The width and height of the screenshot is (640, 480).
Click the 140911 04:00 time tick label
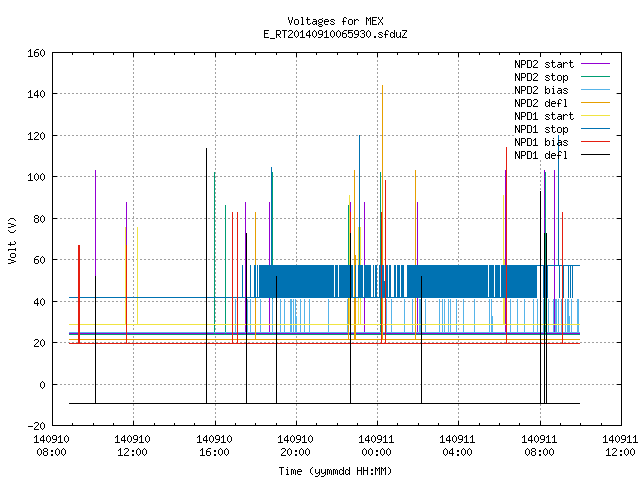[x=458, y=446]
